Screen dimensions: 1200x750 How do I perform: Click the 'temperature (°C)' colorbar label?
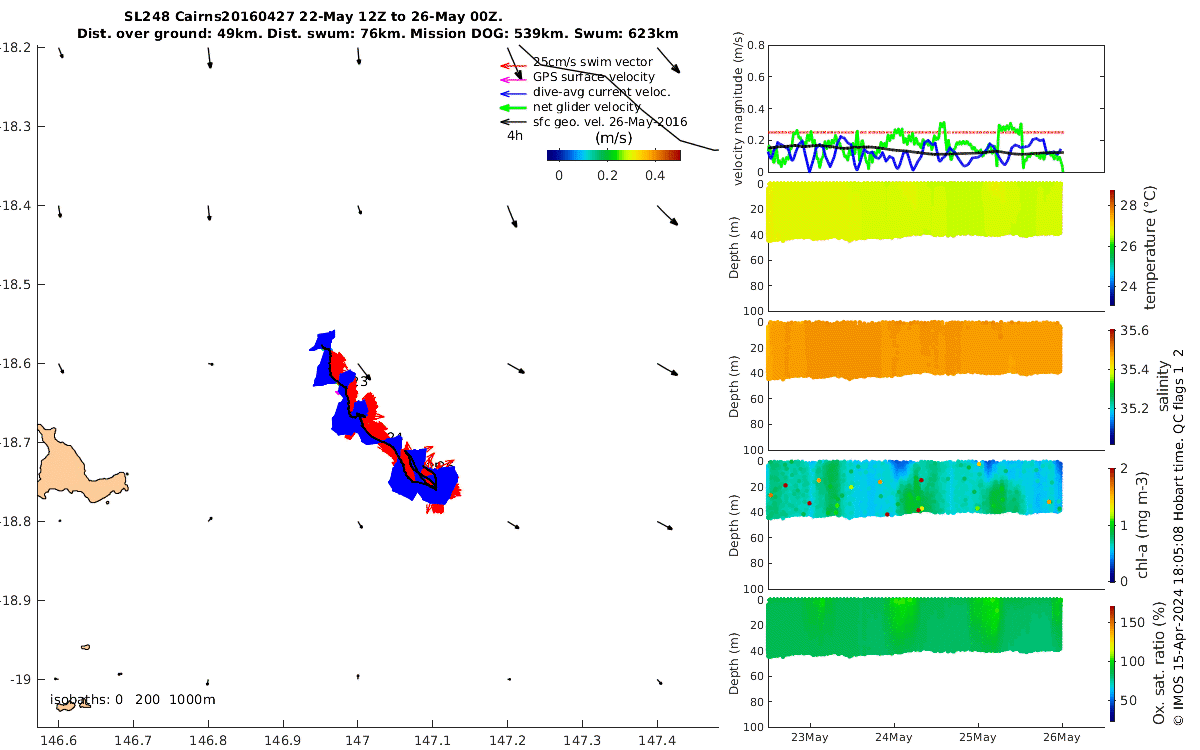(1150, 247)
